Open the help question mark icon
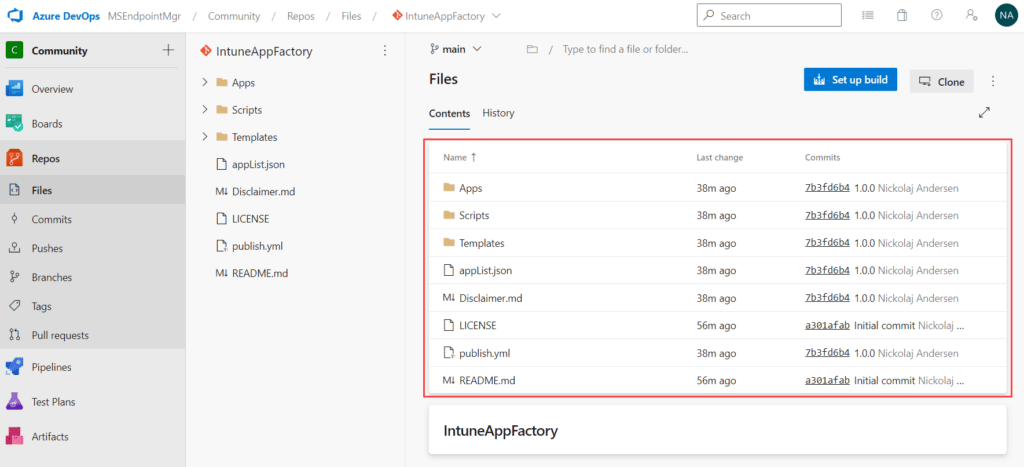The height and width of the screenshot is (467, 1024). pos(936,16)
